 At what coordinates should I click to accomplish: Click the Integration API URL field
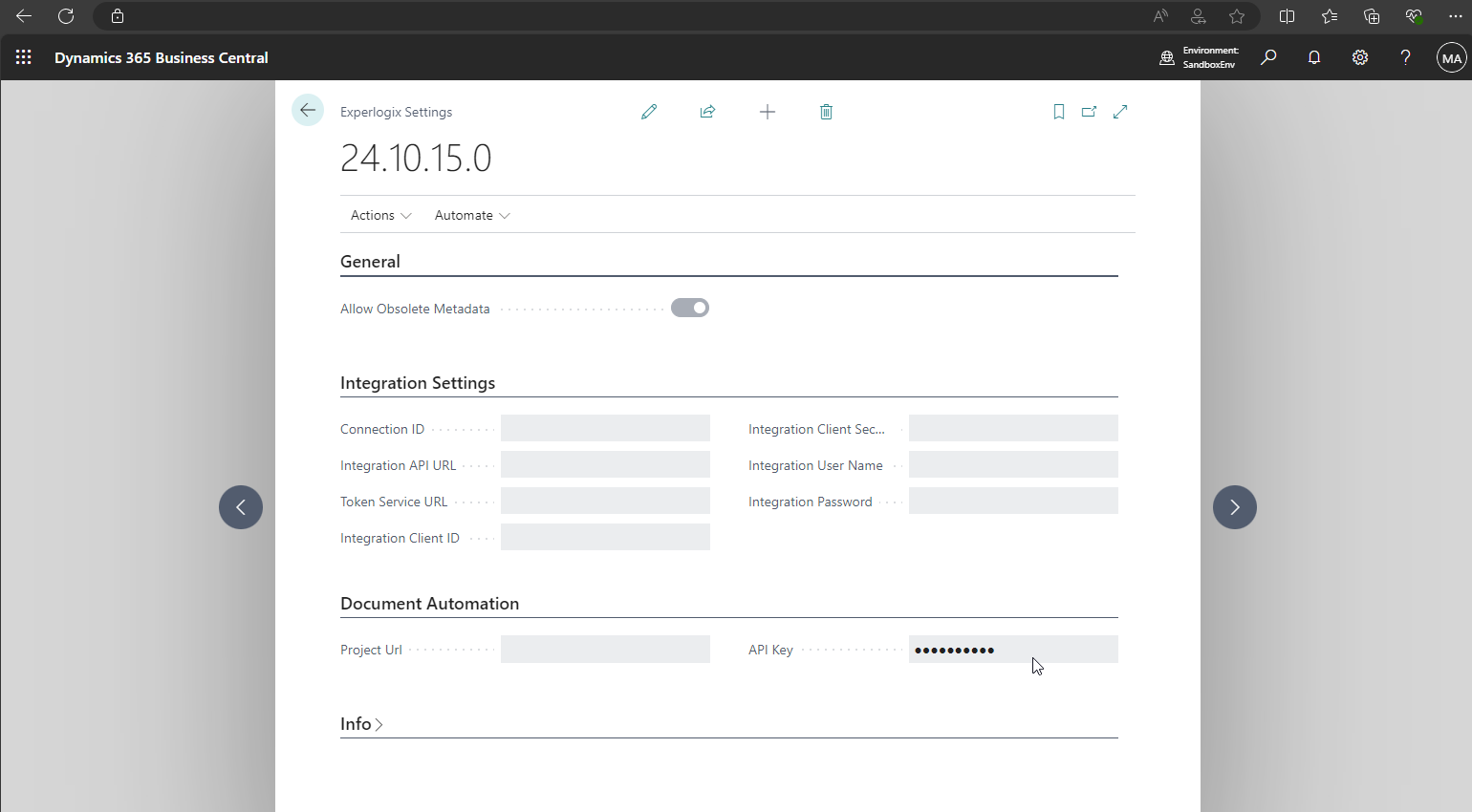[x=605, y=464]
